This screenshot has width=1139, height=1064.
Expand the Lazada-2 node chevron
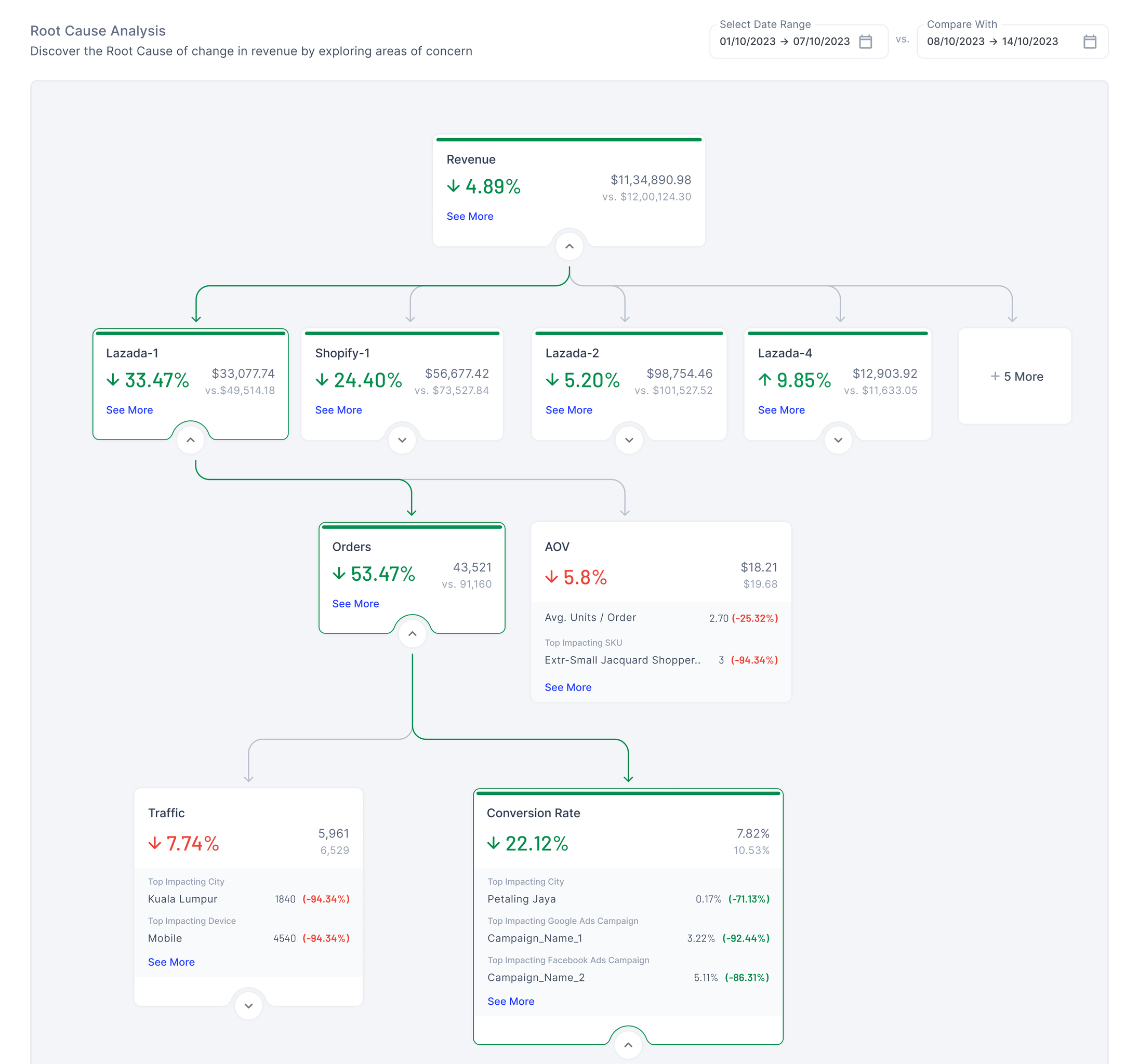629,440
